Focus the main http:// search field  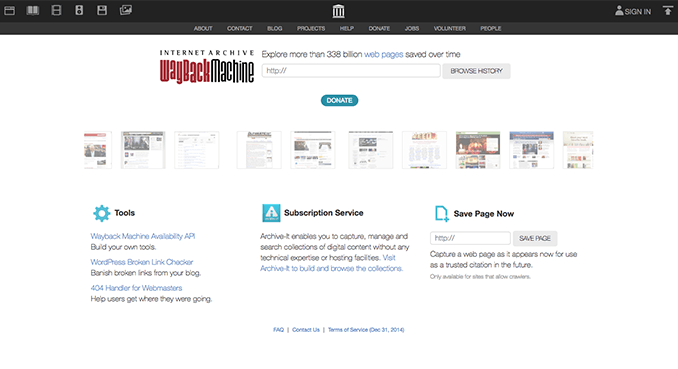coord(351,71)
